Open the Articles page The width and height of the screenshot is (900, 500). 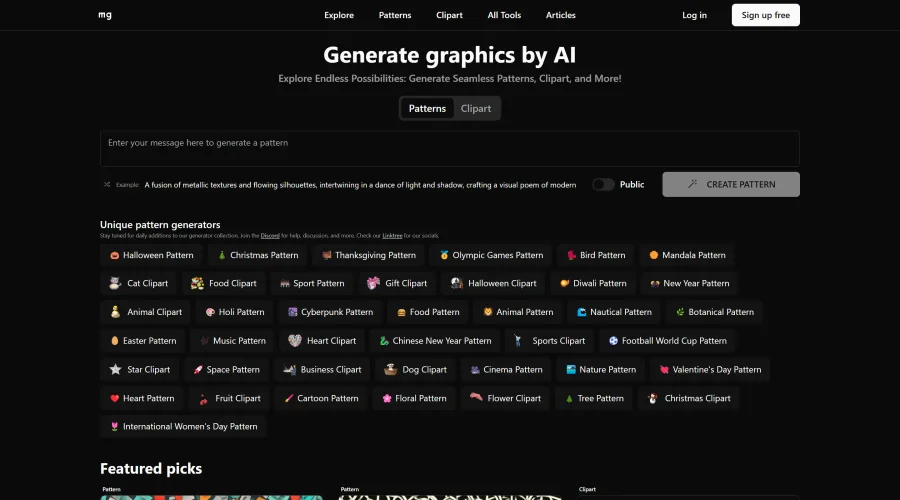tap(560, 15)
